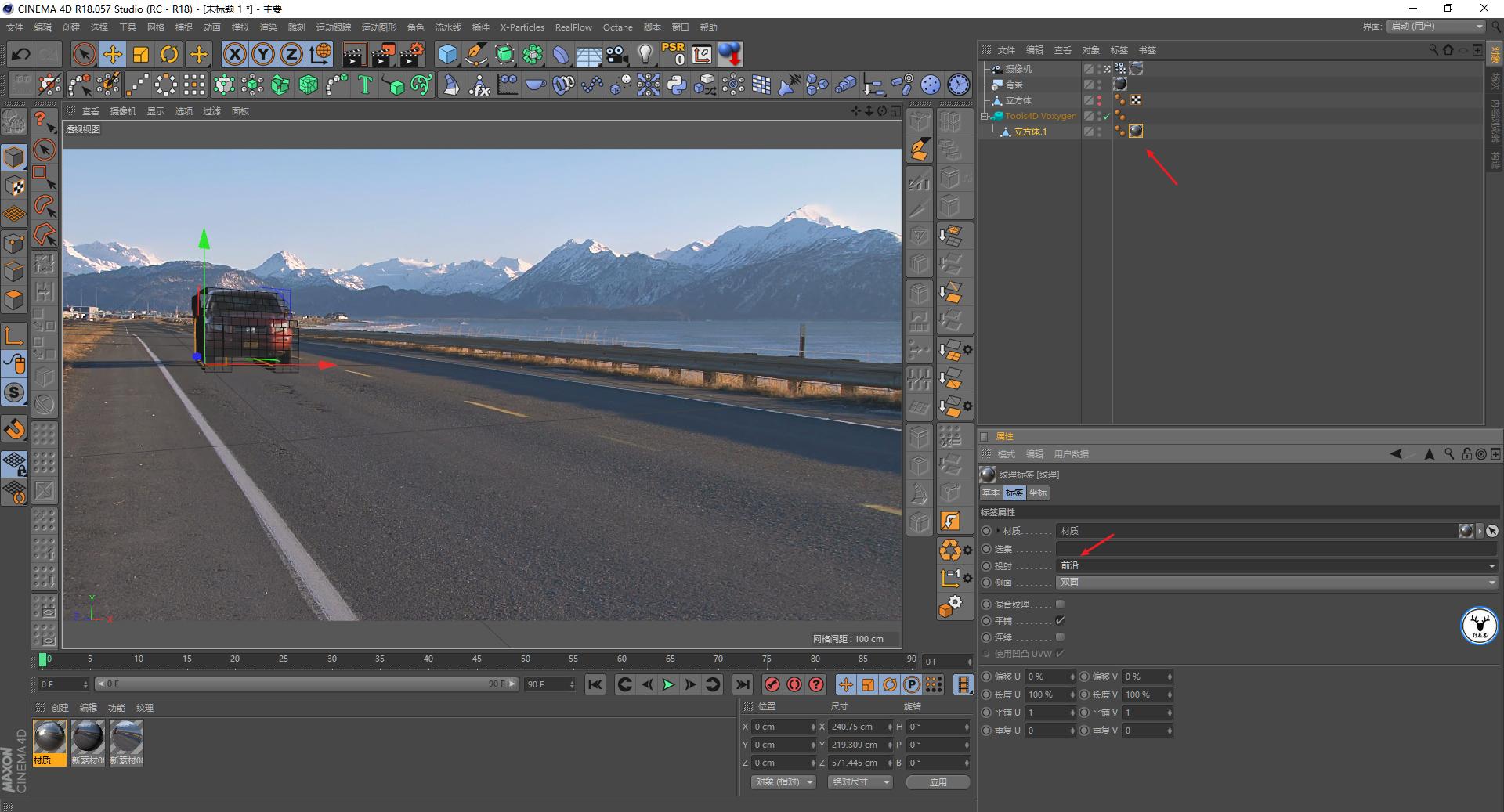The height and width of the screenshot is (812, 1504).
Task: Click the Undo arrow icon
Action: click(x=21, y=54)
